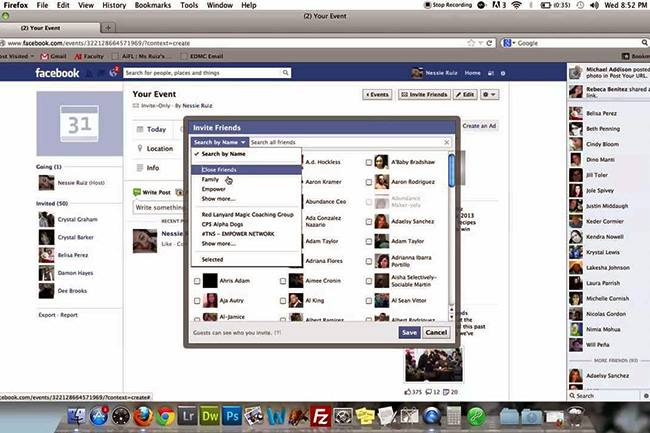Tick the Al King checkbox
The width and height of the screenshot is (650, 433).
[283, 301]
